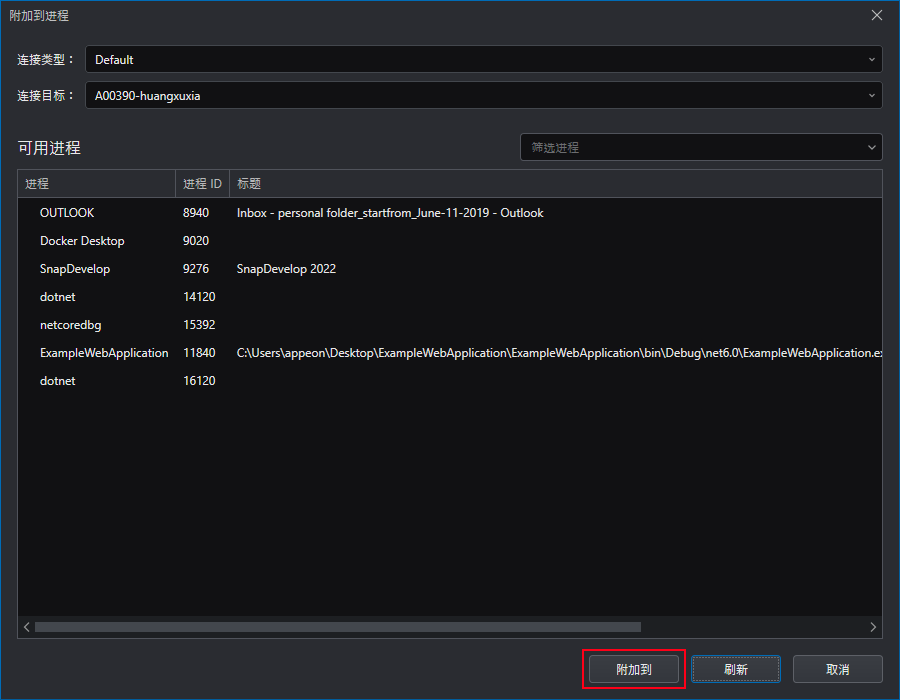Select the dotnet process with ID 16120
This screenshot has width=900, height=700.
[450, 381]
